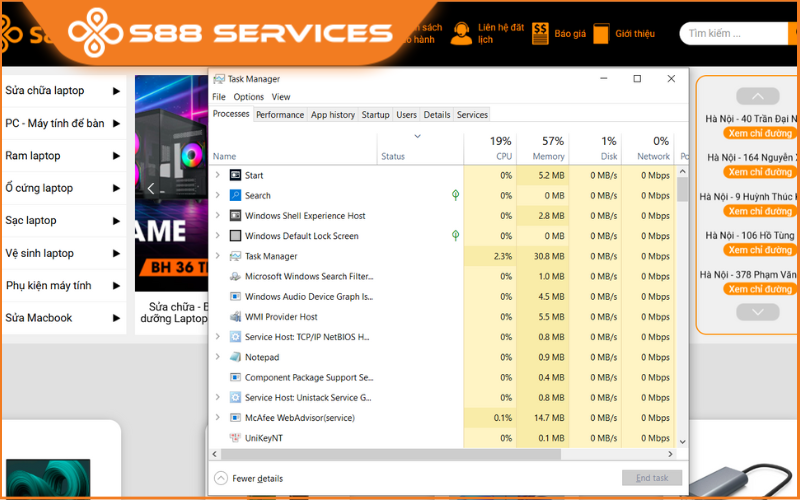Click the Task Manager title bar app icon
This screenshot has width=800, height=500.
(x=219, y=79)
